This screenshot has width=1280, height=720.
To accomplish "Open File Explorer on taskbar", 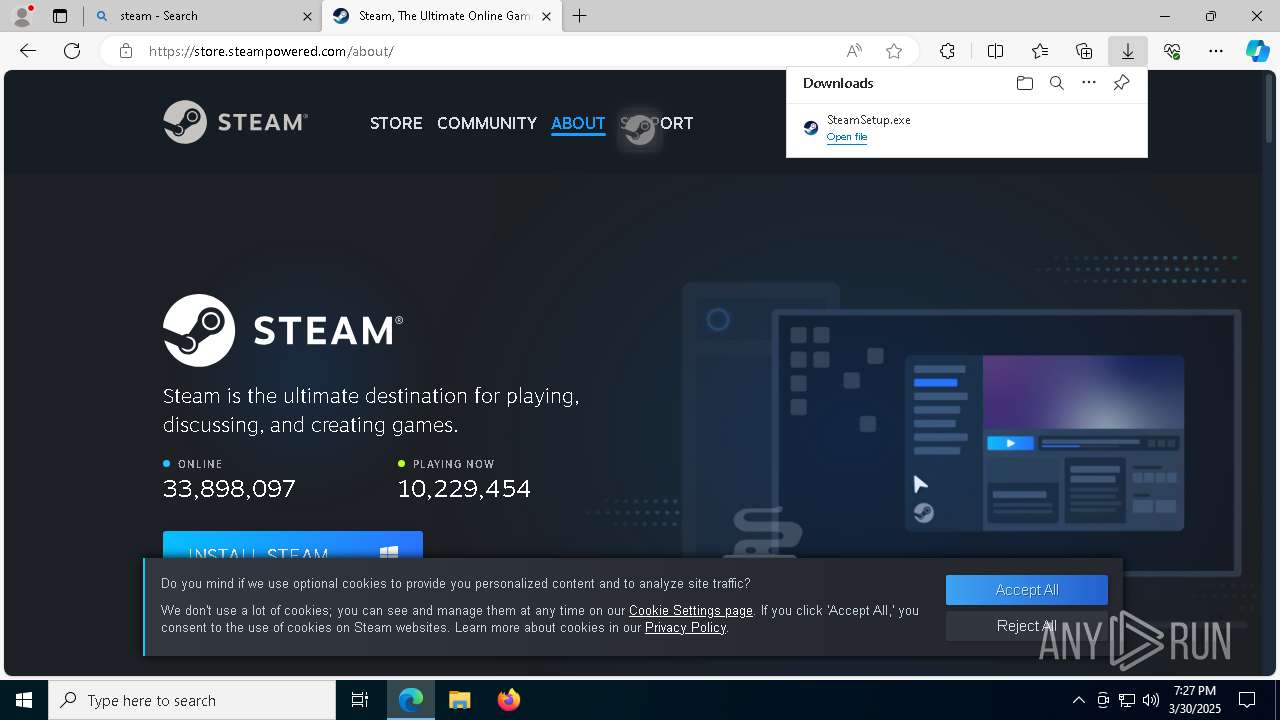I will coord(459,700).
